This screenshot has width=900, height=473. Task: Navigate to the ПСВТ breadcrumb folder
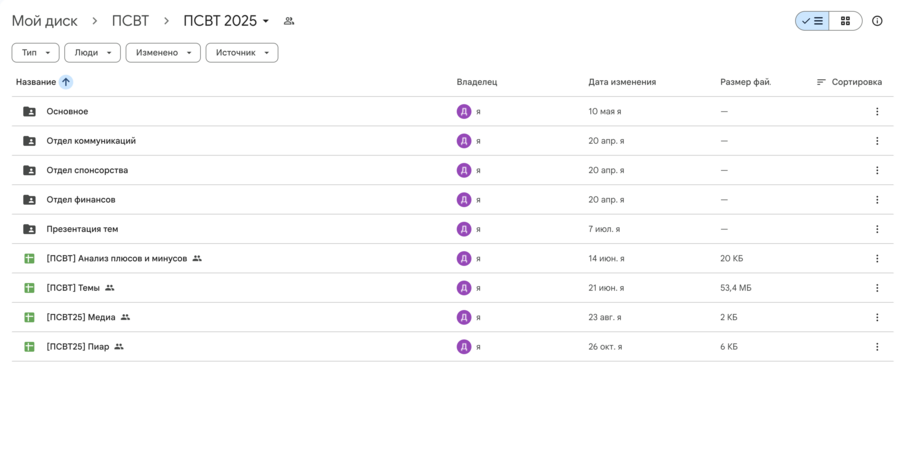[130, 21]
